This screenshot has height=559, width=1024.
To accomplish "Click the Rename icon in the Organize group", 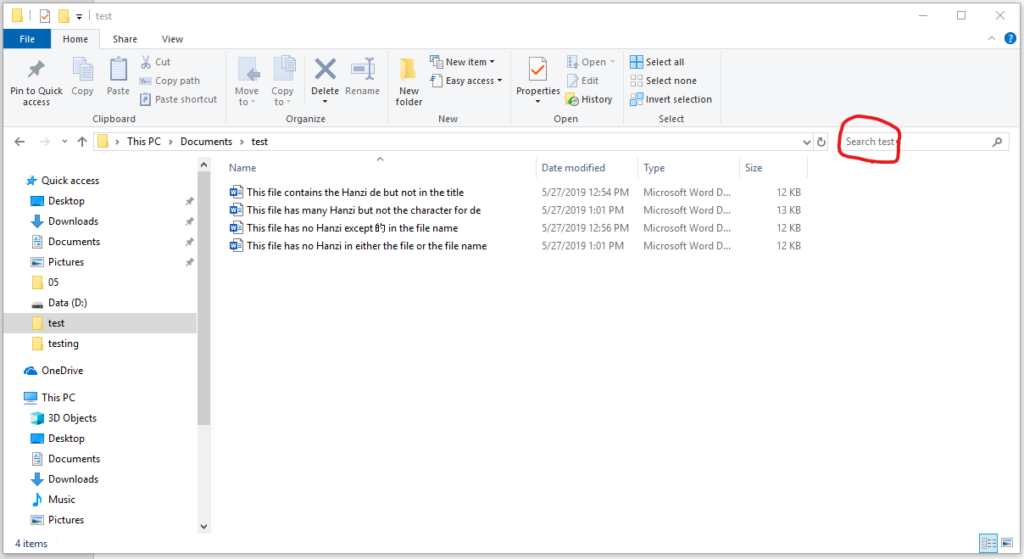I will tap(362, 69).
